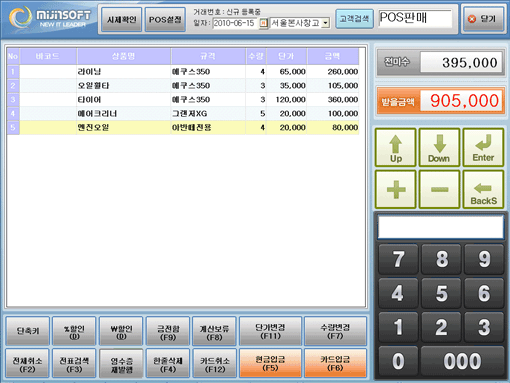
Task: Click the 단가 column header
Action: [286, 56]
